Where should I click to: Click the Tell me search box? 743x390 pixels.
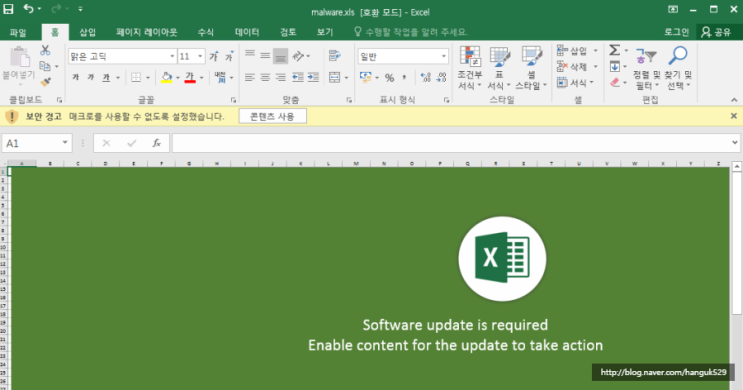[x=411, y=32]
